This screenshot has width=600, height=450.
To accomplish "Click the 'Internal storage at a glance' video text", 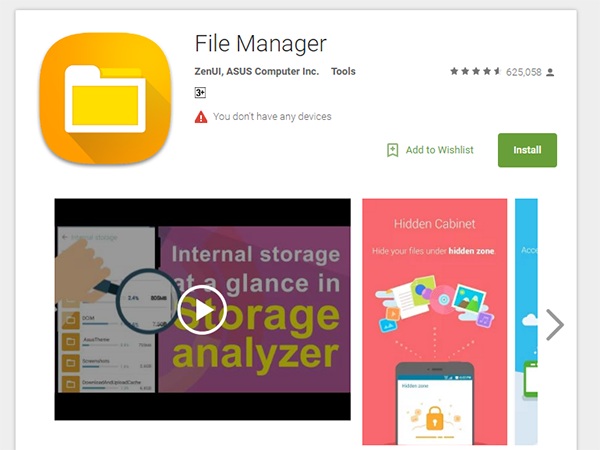I will [x=256, y=269].
